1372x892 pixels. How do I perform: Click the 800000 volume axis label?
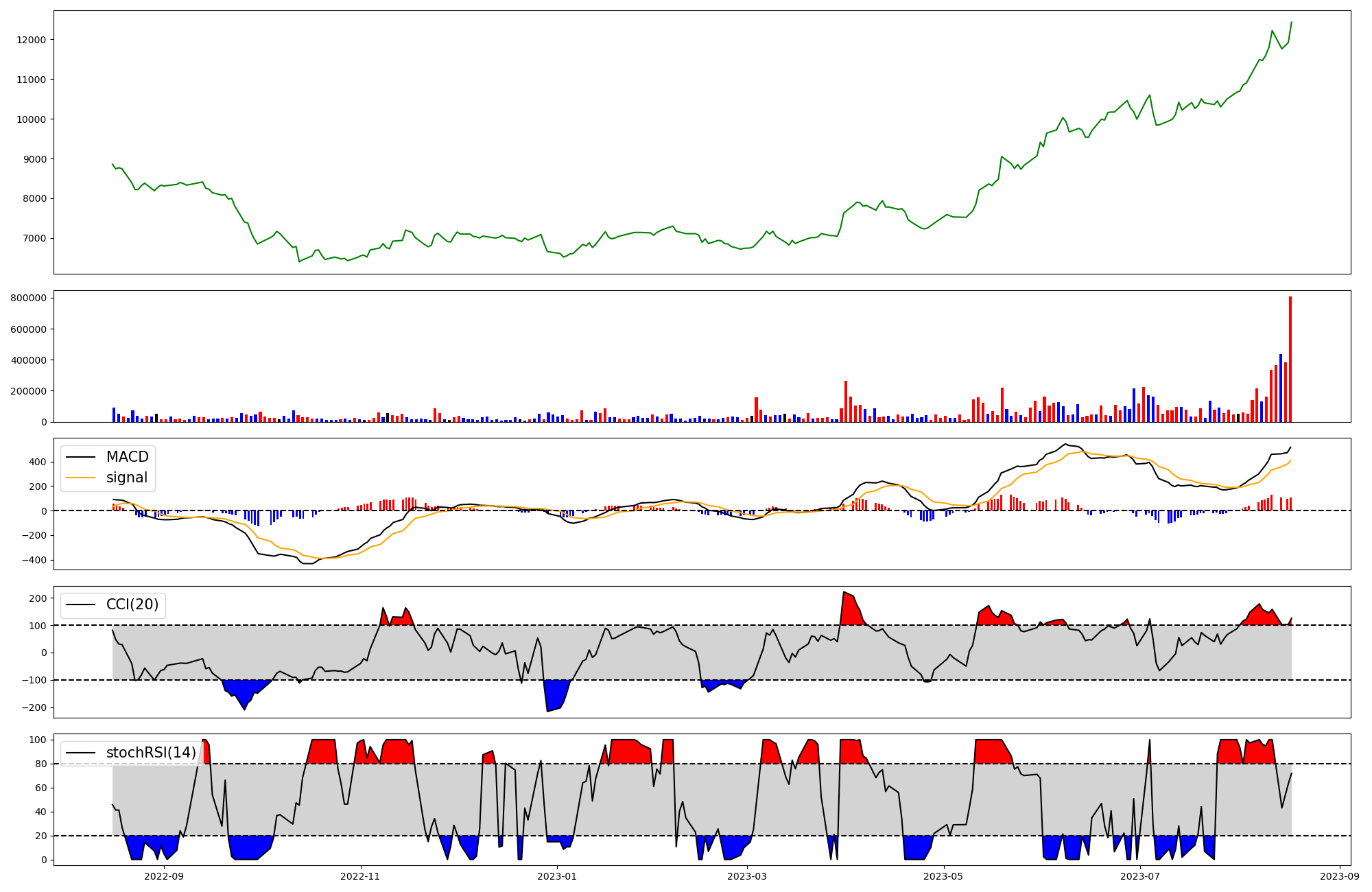pyautogui.click(x=29, y=298)
